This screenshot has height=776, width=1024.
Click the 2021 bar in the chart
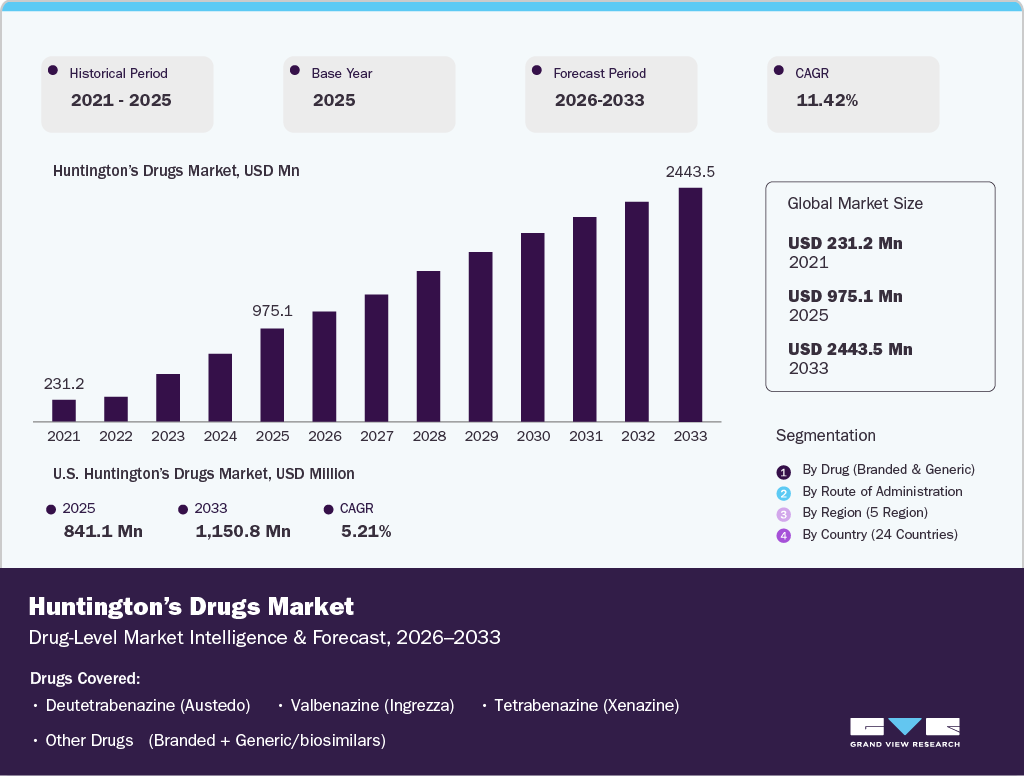click(64, 410)
